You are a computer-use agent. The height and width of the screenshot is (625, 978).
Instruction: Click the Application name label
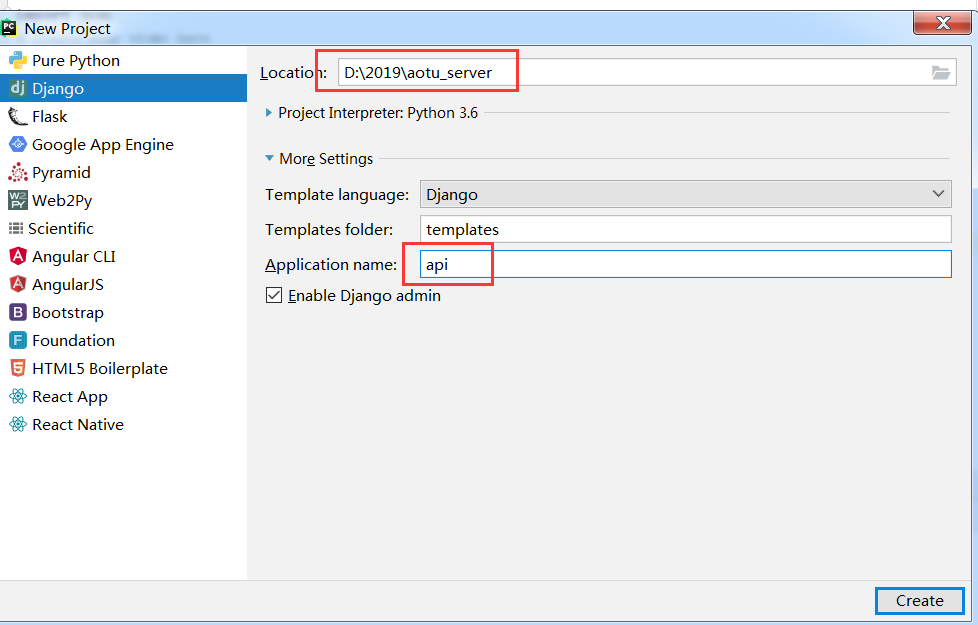pyautogui.click(x=331, y=265)
